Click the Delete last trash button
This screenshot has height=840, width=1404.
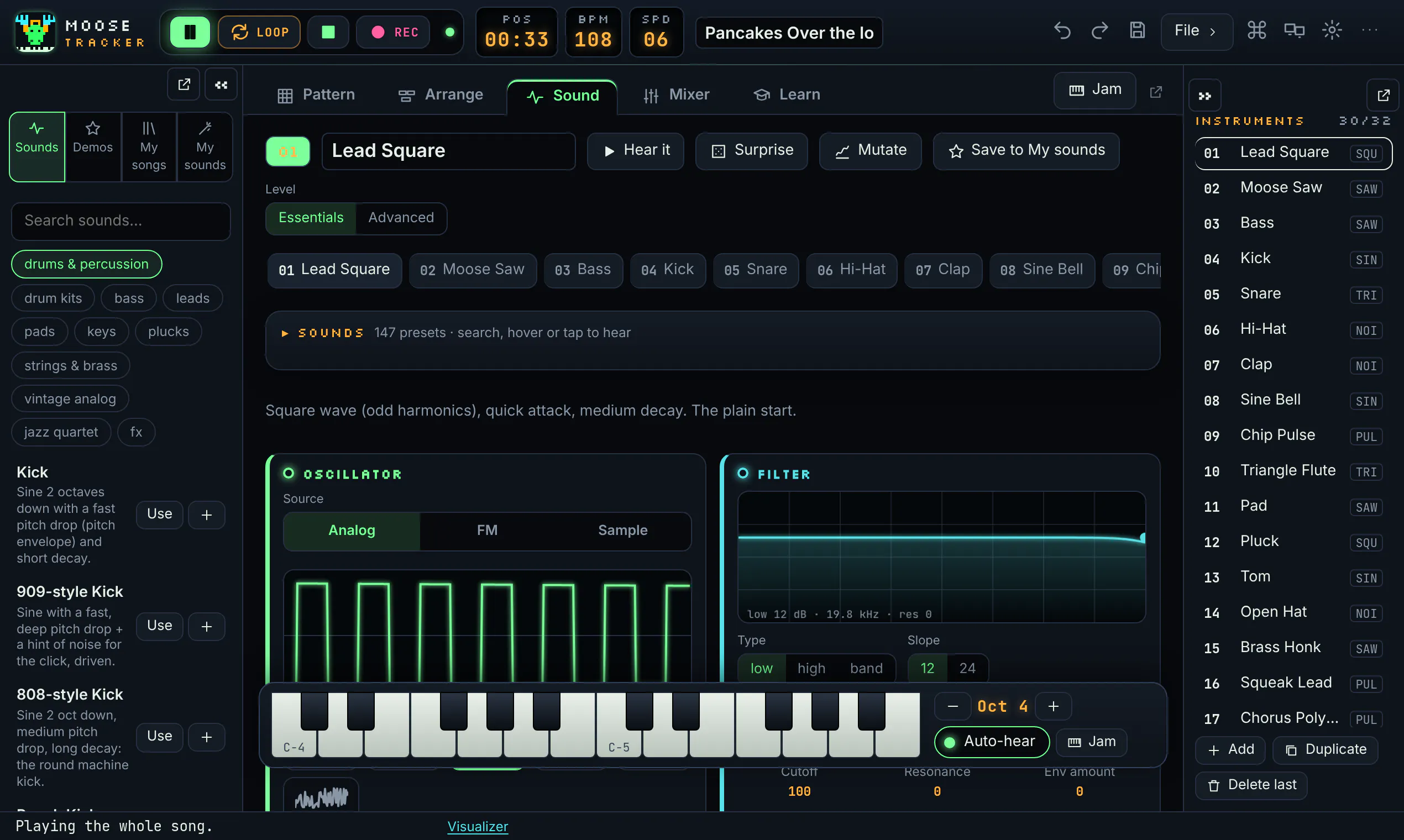1251,785
